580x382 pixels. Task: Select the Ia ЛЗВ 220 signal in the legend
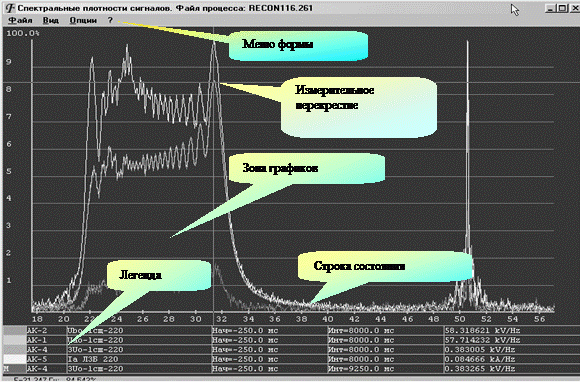tap(93, 359)
